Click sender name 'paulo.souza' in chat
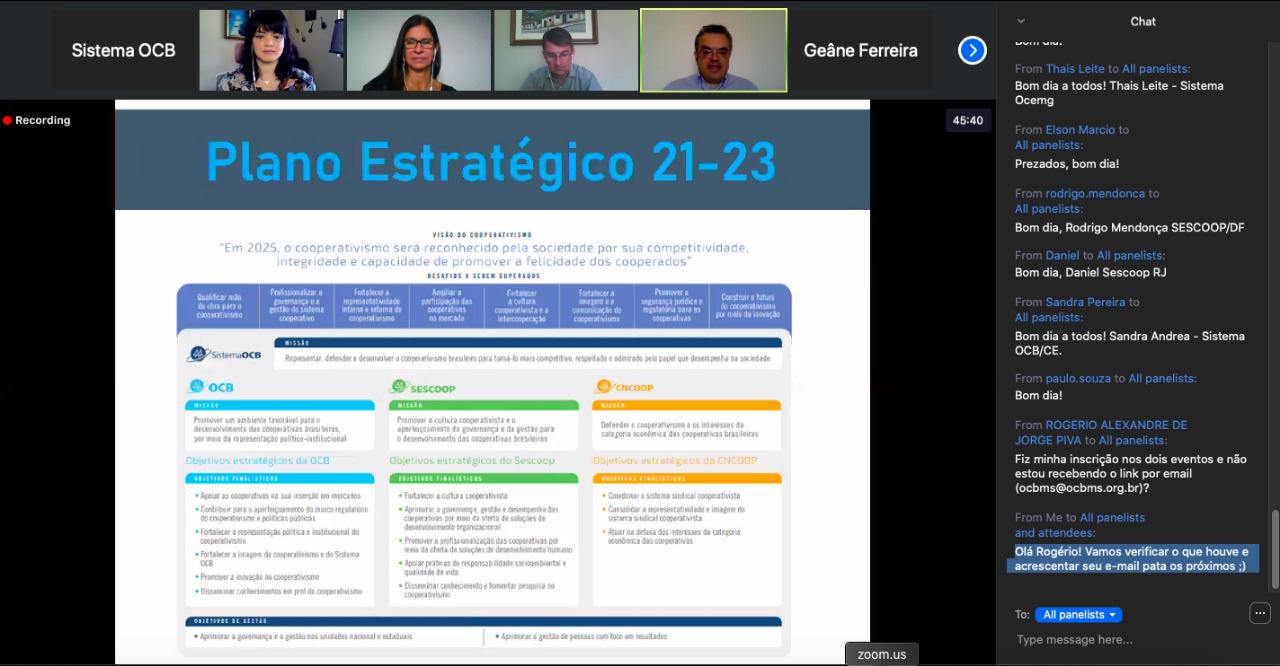This screenshot has width=1280, height=666. tap(1079, 379)
